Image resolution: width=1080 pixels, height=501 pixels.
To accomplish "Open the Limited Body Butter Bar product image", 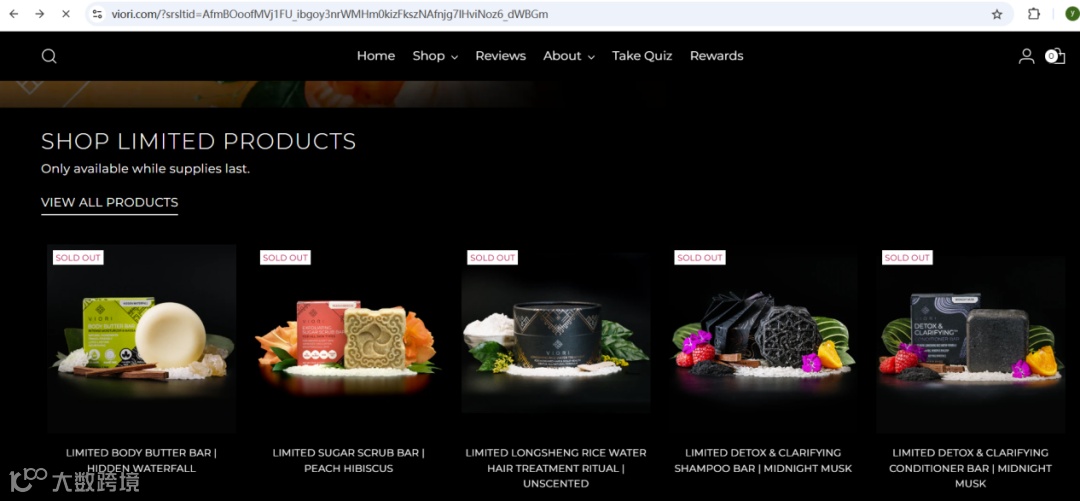I will point(141,338).
